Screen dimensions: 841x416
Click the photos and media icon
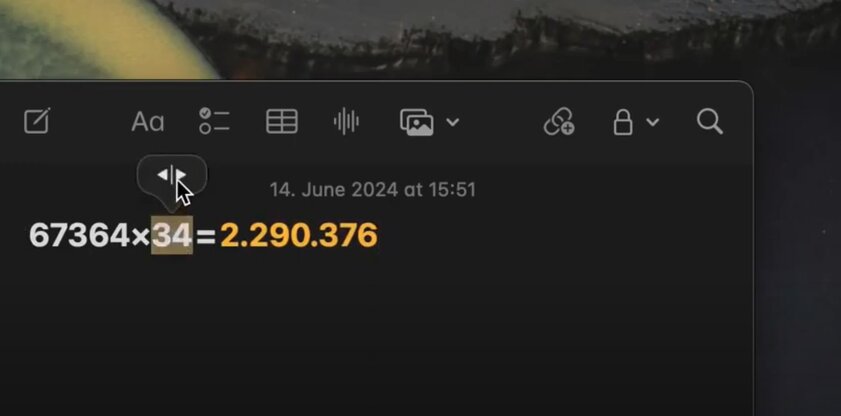pyautogui.click(x=417, y=122)
